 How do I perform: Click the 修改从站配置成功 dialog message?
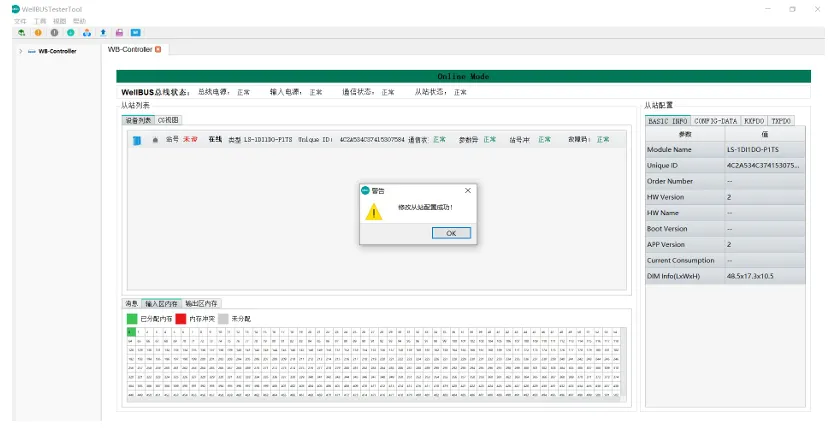(x=426, y=207)
